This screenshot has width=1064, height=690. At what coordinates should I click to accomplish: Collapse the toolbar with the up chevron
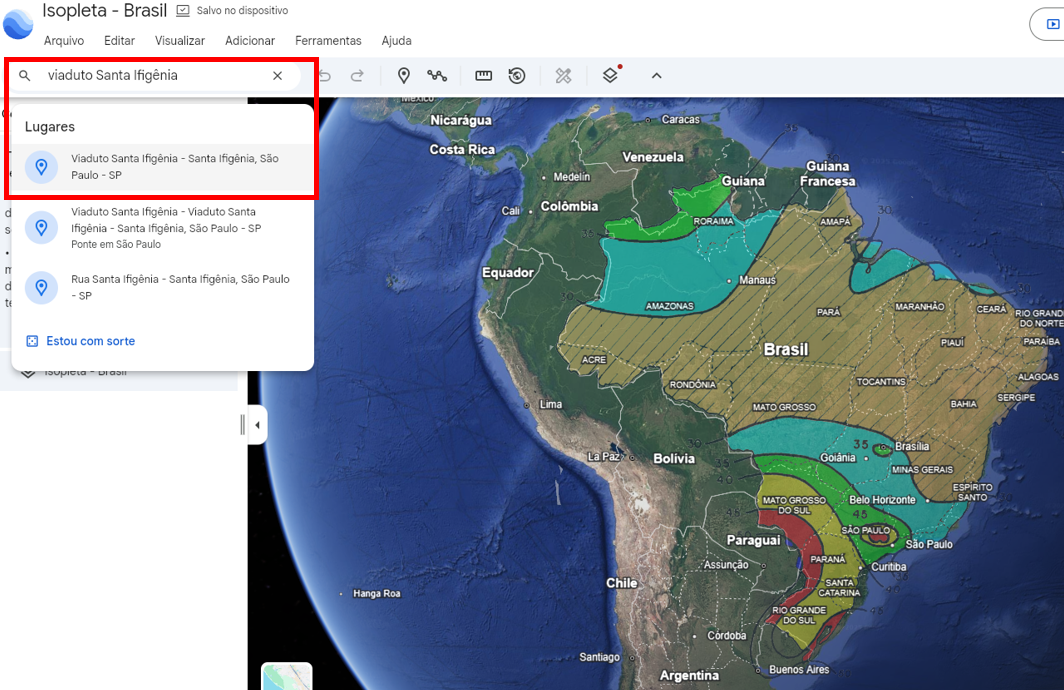tap(657, 76)
